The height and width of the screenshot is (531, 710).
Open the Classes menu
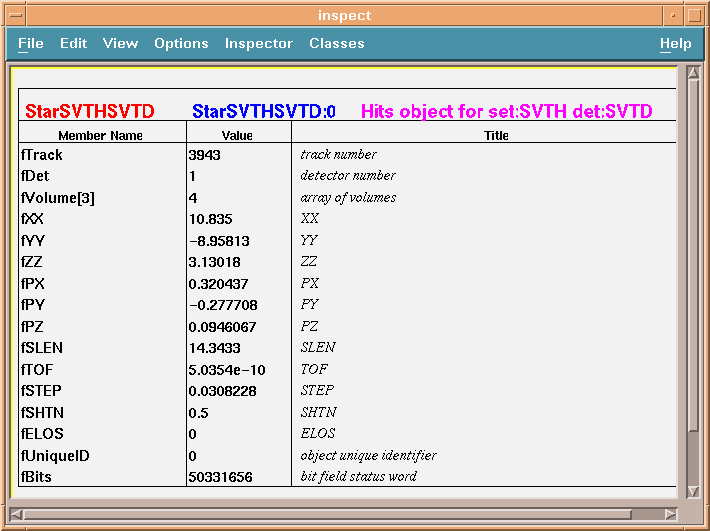(x=336, y=44)
